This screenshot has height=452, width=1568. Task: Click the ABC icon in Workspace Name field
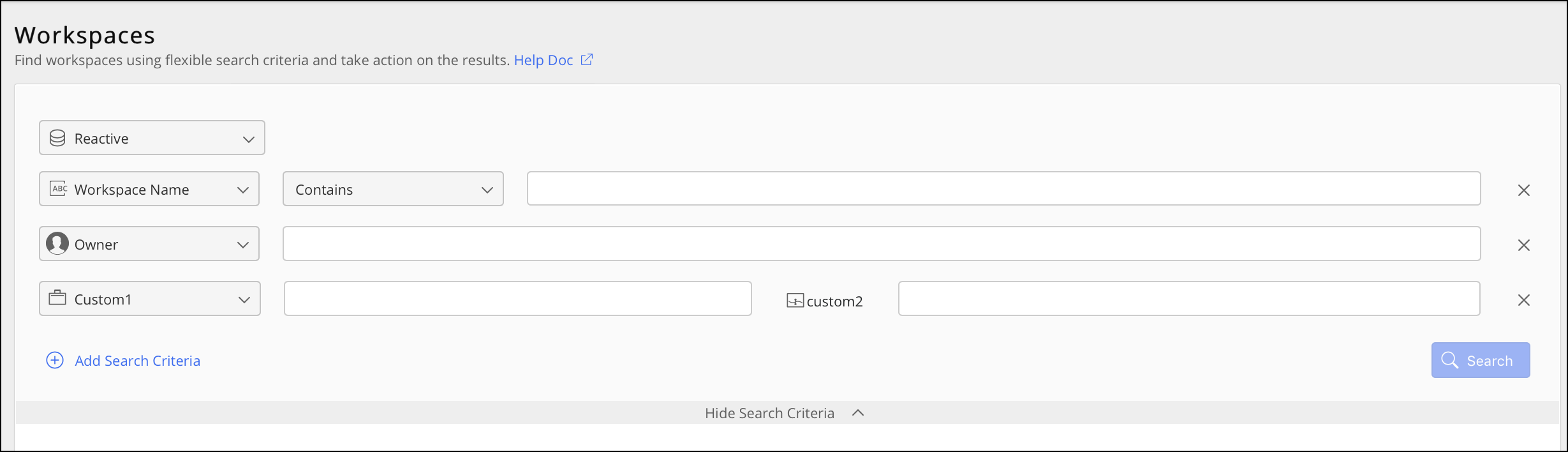[59, 189]
